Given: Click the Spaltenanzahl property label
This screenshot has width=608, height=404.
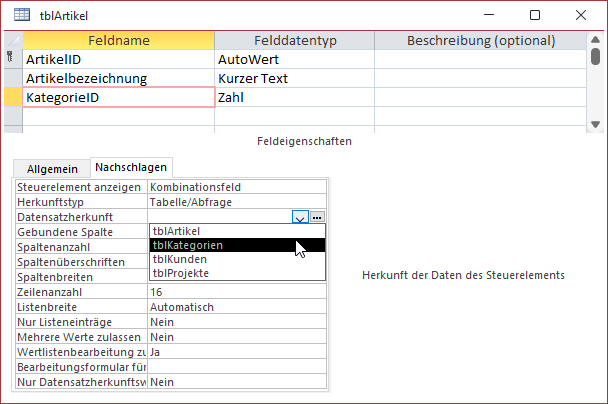Looking at the screenshot, I should coord(81,247).
